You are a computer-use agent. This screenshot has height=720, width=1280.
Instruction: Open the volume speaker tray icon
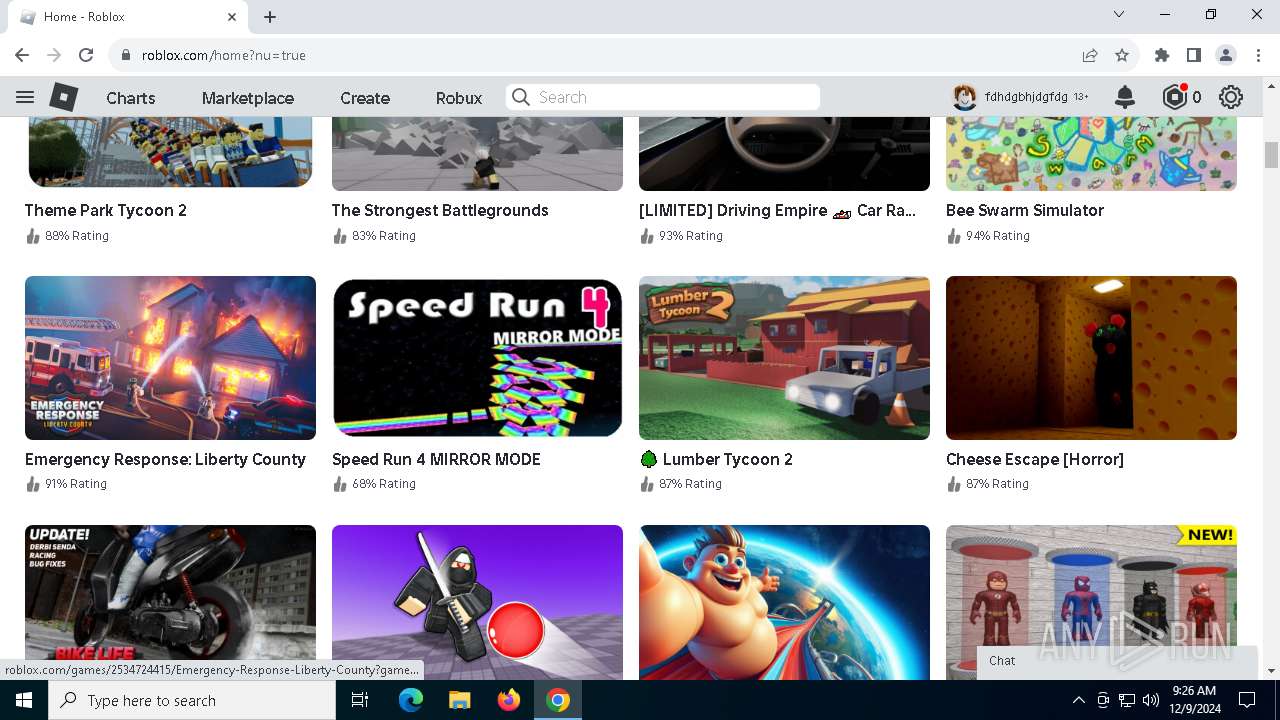(x=1151, y=700)
